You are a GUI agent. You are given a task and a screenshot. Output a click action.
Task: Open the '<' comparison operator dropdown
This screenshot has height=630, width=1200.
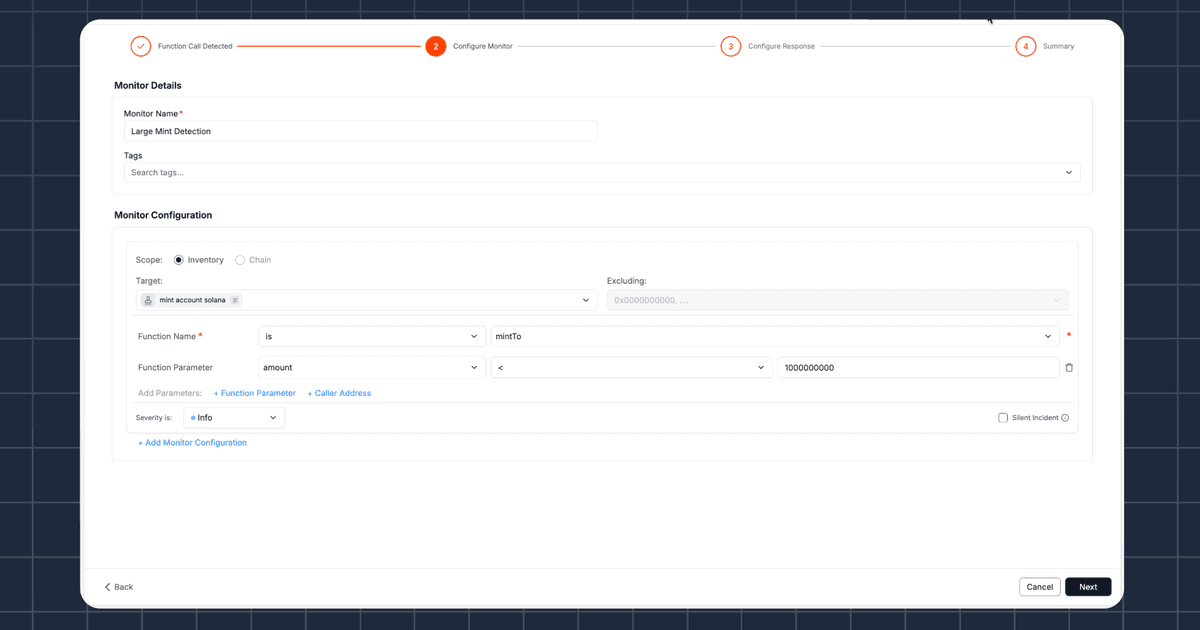tap(631, 368)
